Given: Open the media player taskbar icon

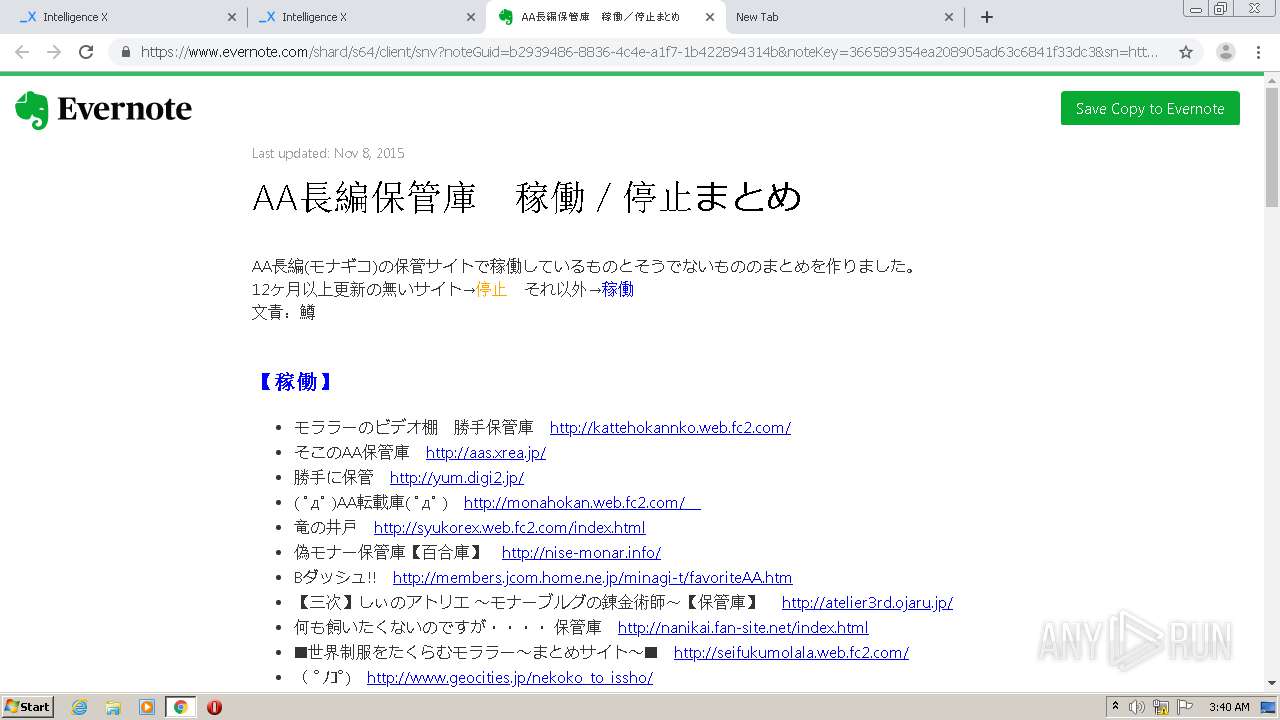Looking at the screenshot, I should point(147,707).
